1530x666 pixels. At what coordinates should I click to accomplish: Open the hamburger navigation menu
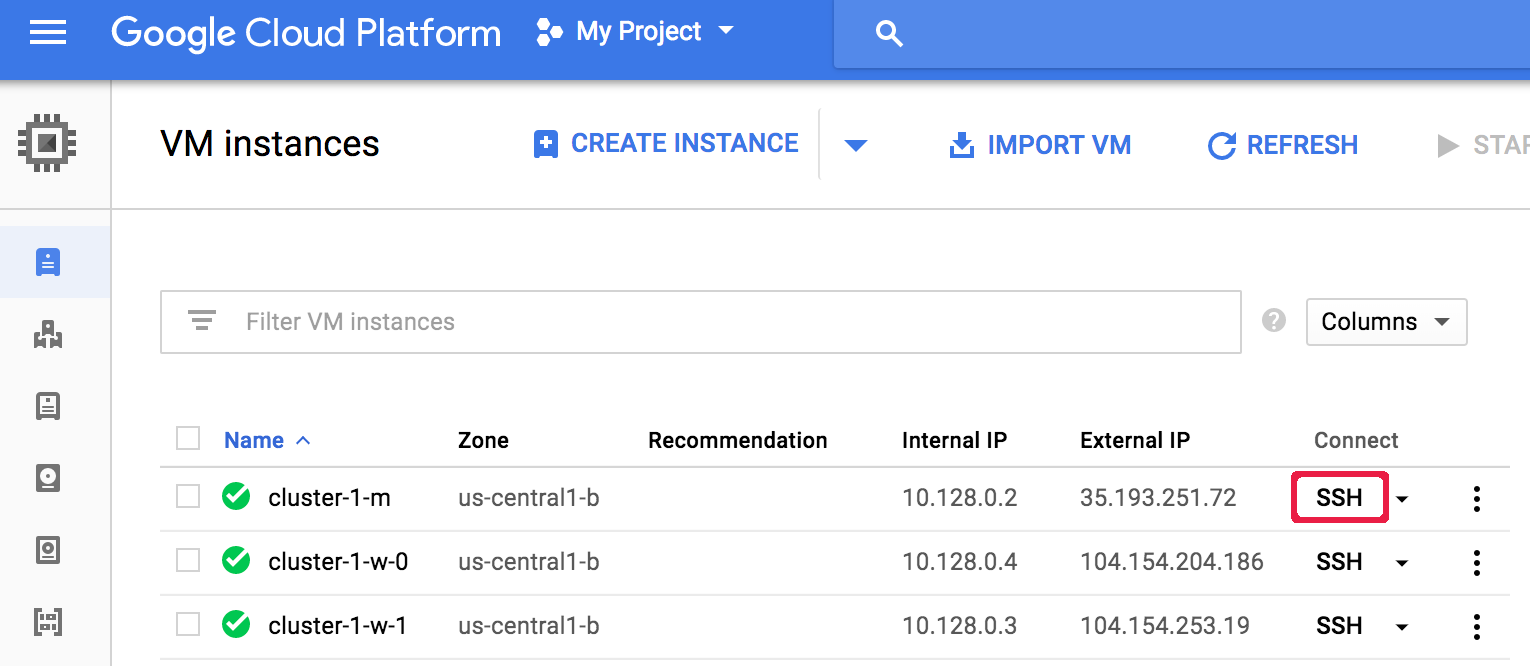48,33
